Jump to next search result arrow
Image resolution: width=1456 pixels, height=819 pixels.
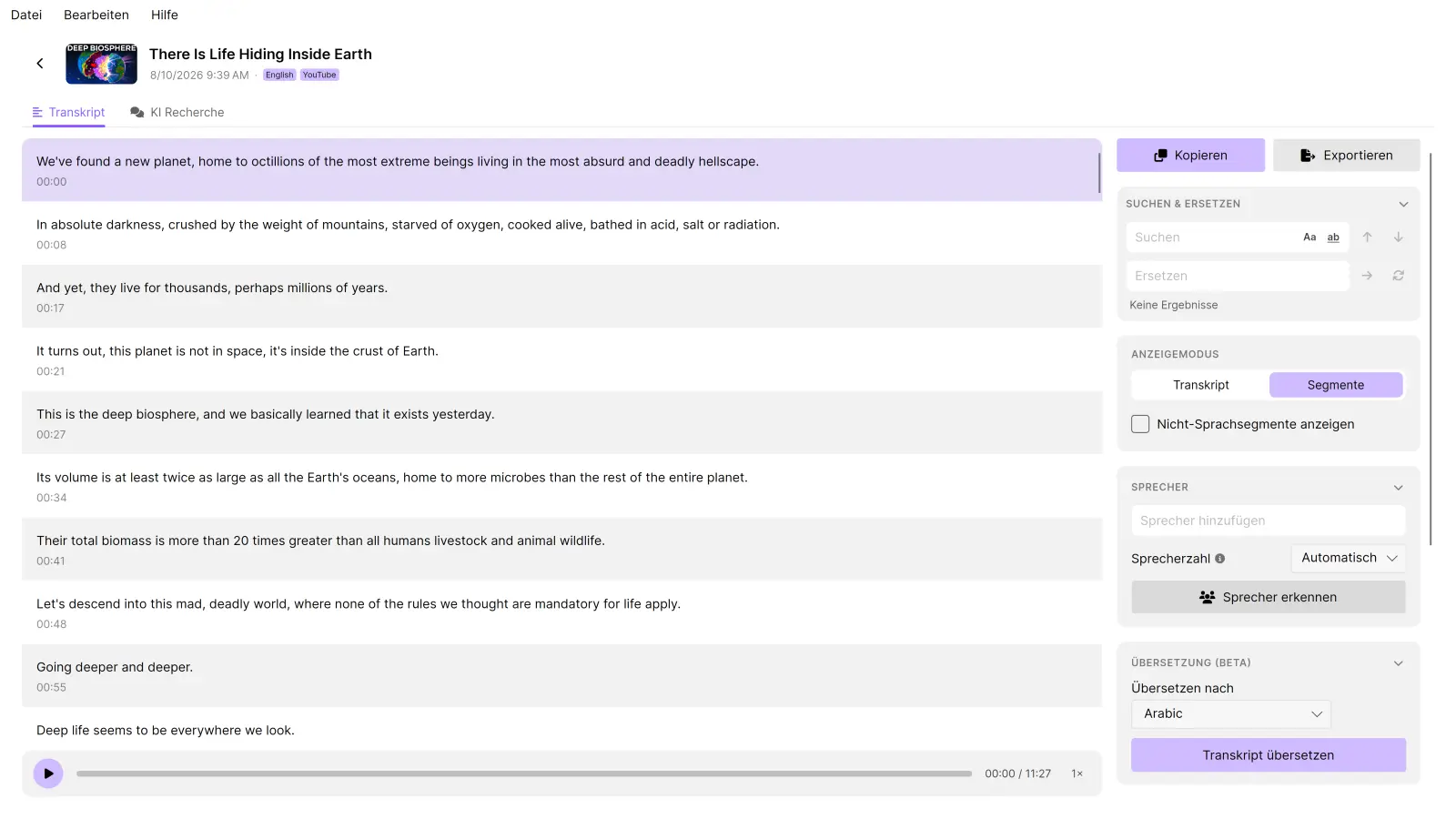point(1399,238)
